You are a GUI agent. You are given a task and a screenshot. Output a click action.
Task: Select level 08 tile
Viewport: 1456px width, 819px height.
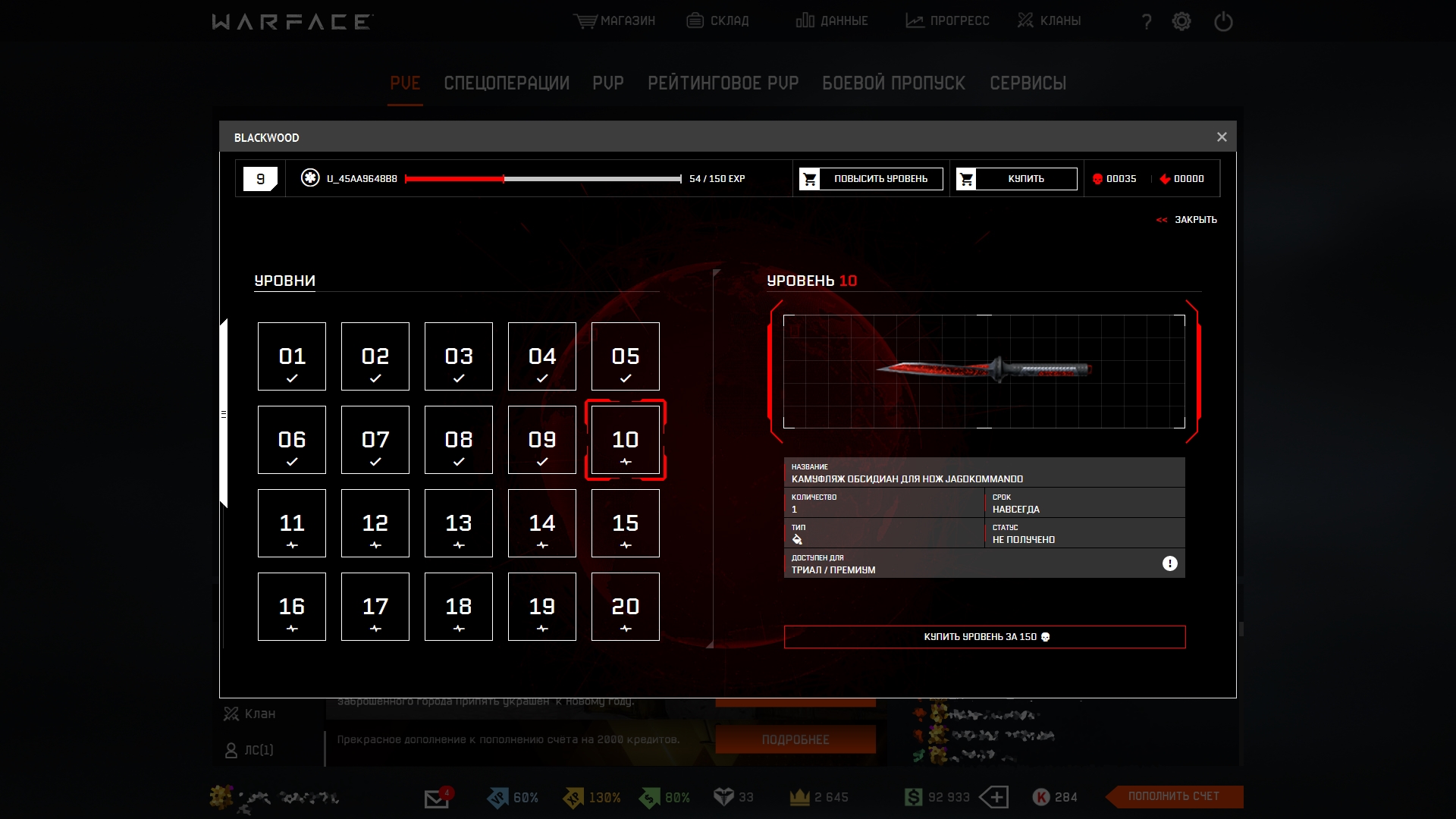pyautogui.click(x=459, y=440)
